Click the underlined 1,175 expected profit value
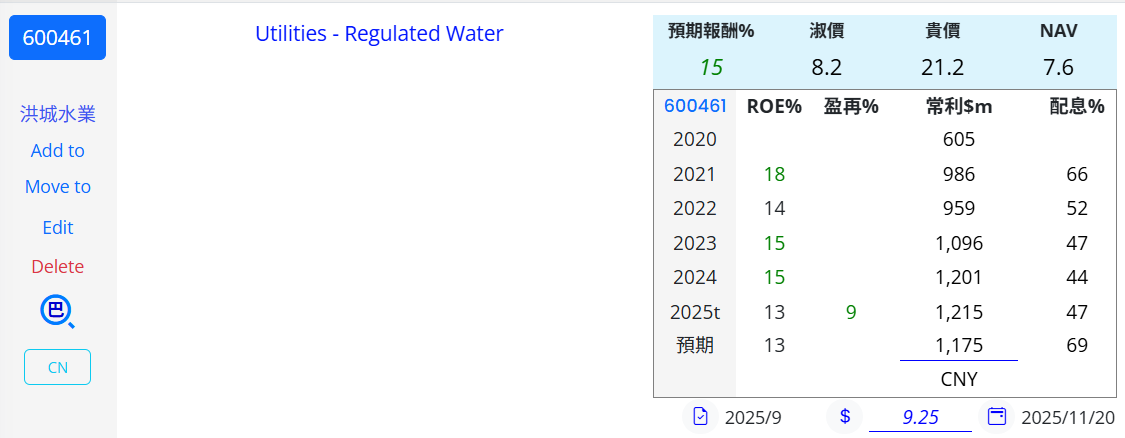Viewport: 1125px width, 438px height. point(958,346)
